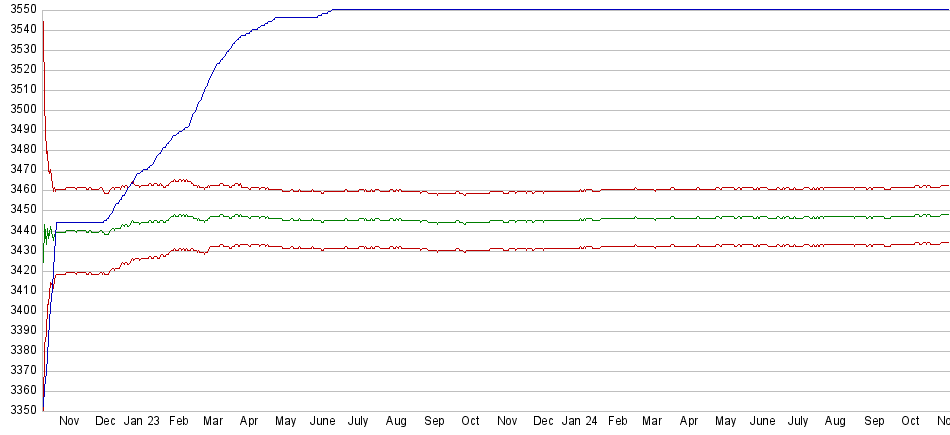Click the 3400 y-axis tick label
Screen dimensions: 950x435
[x=18, y=310]
